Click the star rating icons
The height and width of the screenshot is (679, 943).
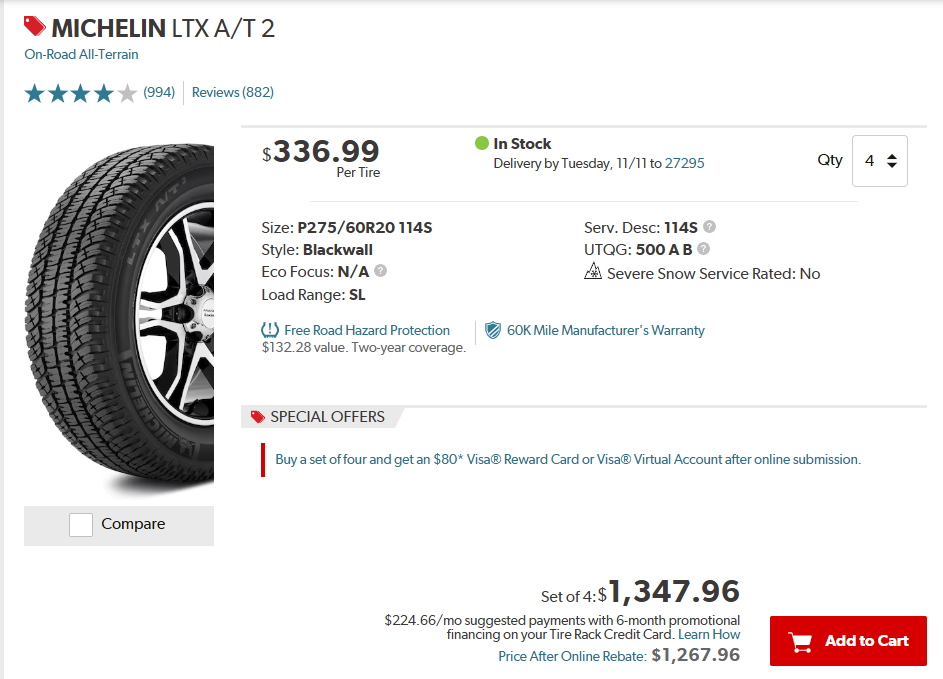(80, 93)
